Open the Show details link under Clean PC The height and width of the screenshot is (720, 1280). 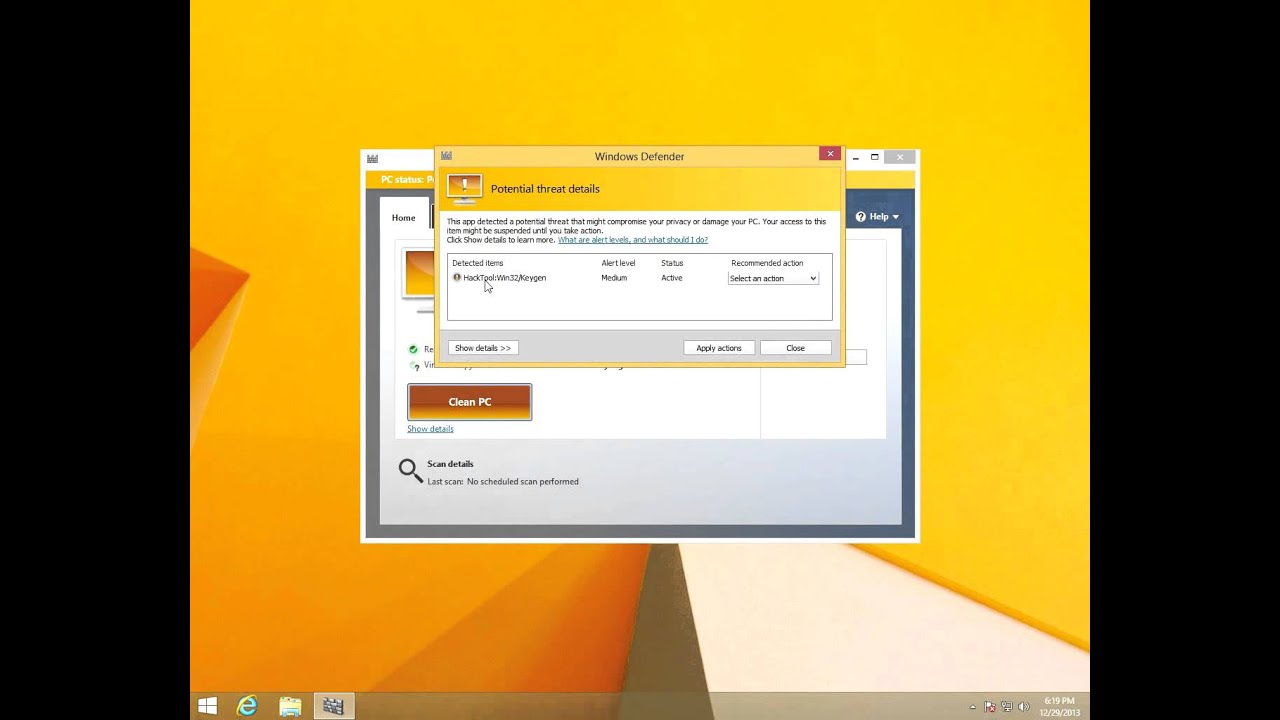pyautogui.click(x=430, y=429)
